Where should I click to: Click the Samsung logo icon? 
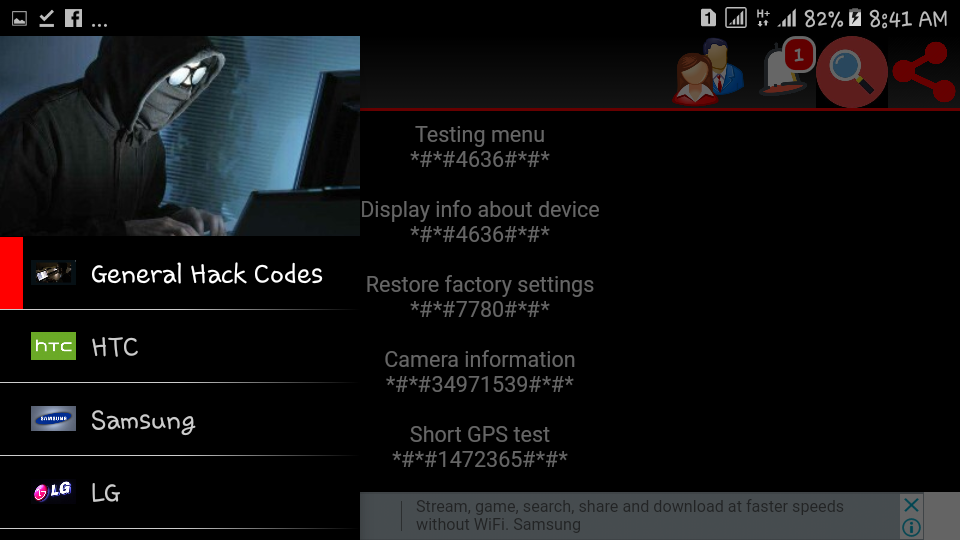(53, 419)
